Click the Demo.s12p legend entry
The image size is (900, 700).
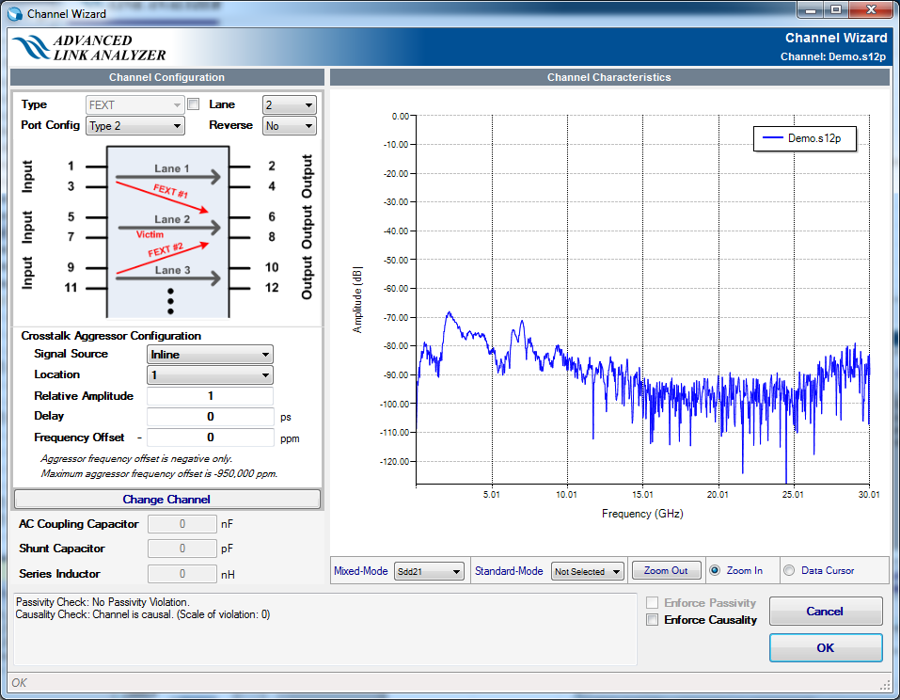coord(805,139)
